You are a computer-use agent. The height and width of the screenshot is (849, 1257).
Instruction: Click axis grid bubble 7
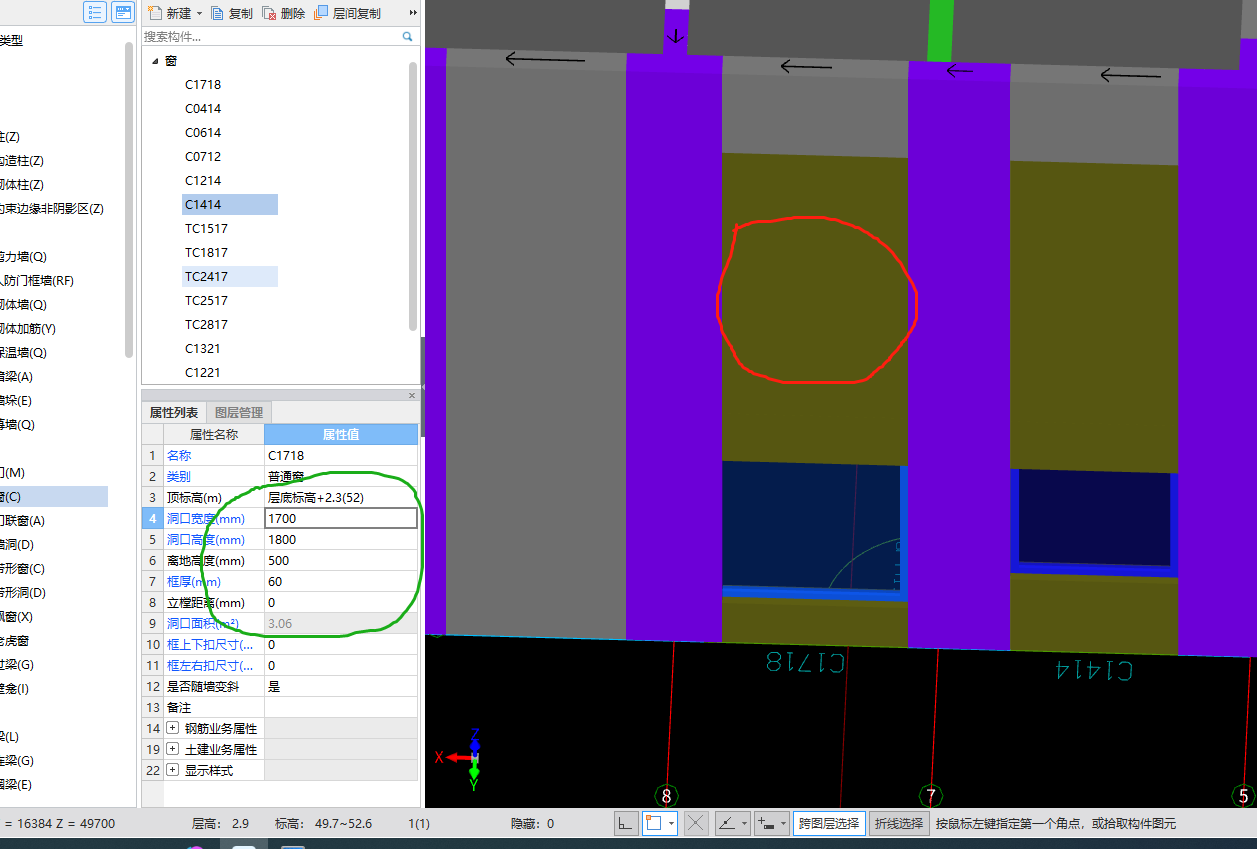(931, 796)
